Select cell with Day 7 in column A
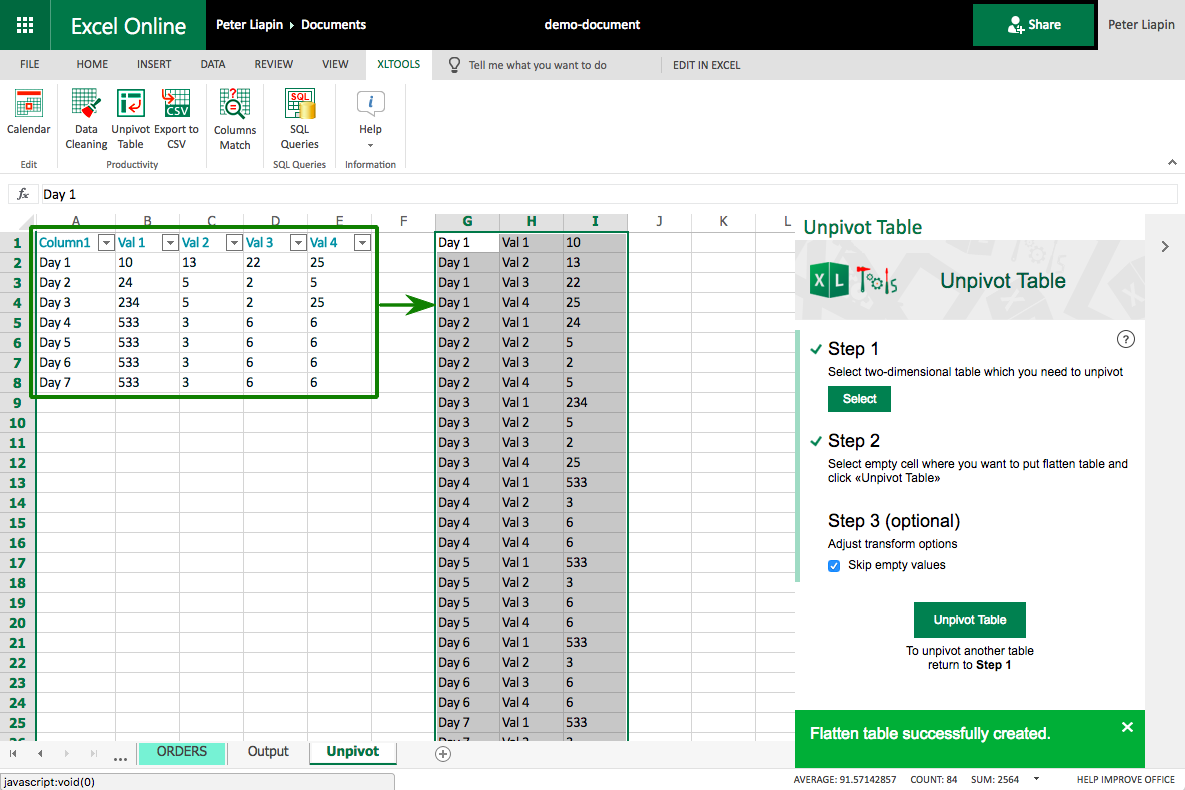Screen dimensions: 1185x790 tap(76, 383)
